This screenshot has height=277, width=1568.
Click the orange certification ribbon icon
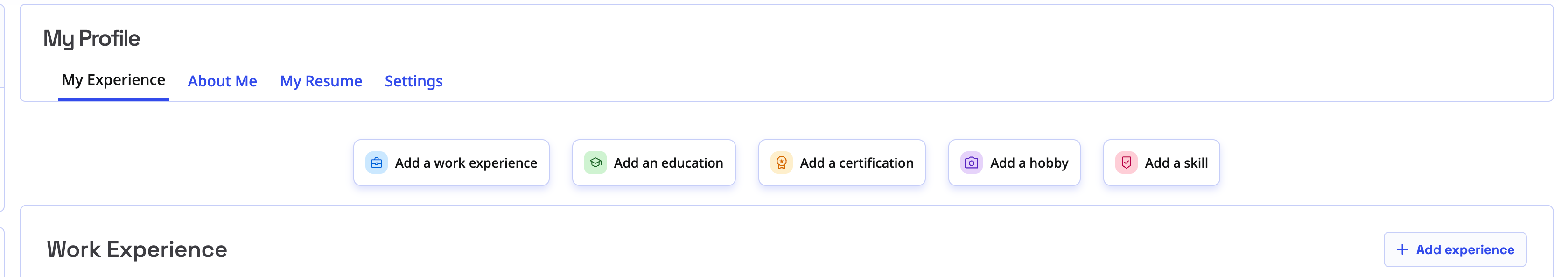(781, 163)
